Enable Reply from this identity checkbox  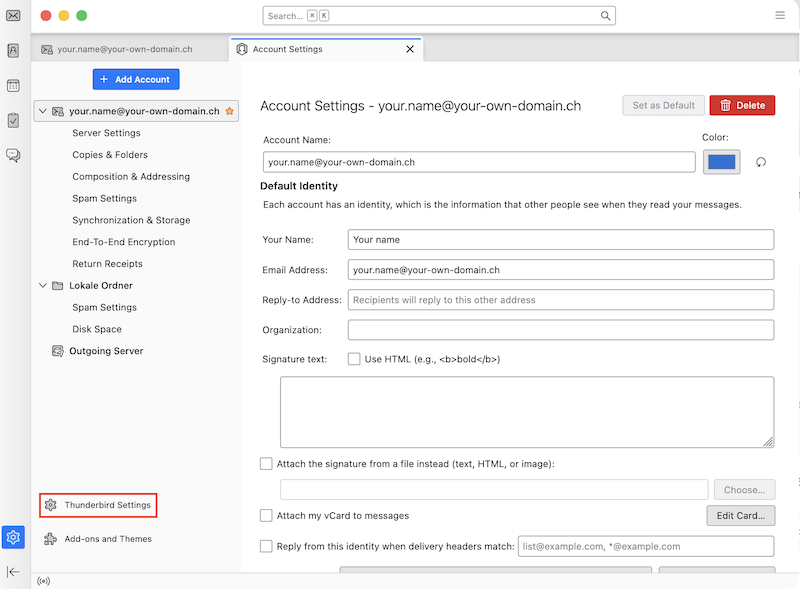click(x=266, y=546)
